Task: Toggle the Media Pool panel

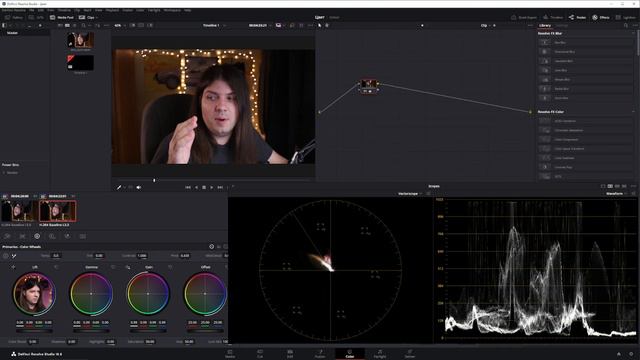Action: point(62,18)
